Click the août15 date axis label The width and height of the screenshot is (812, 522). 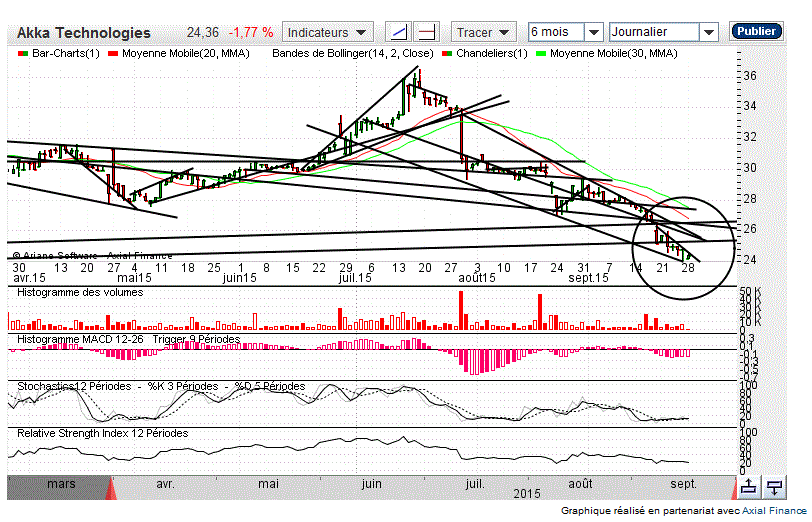(477, 278)
